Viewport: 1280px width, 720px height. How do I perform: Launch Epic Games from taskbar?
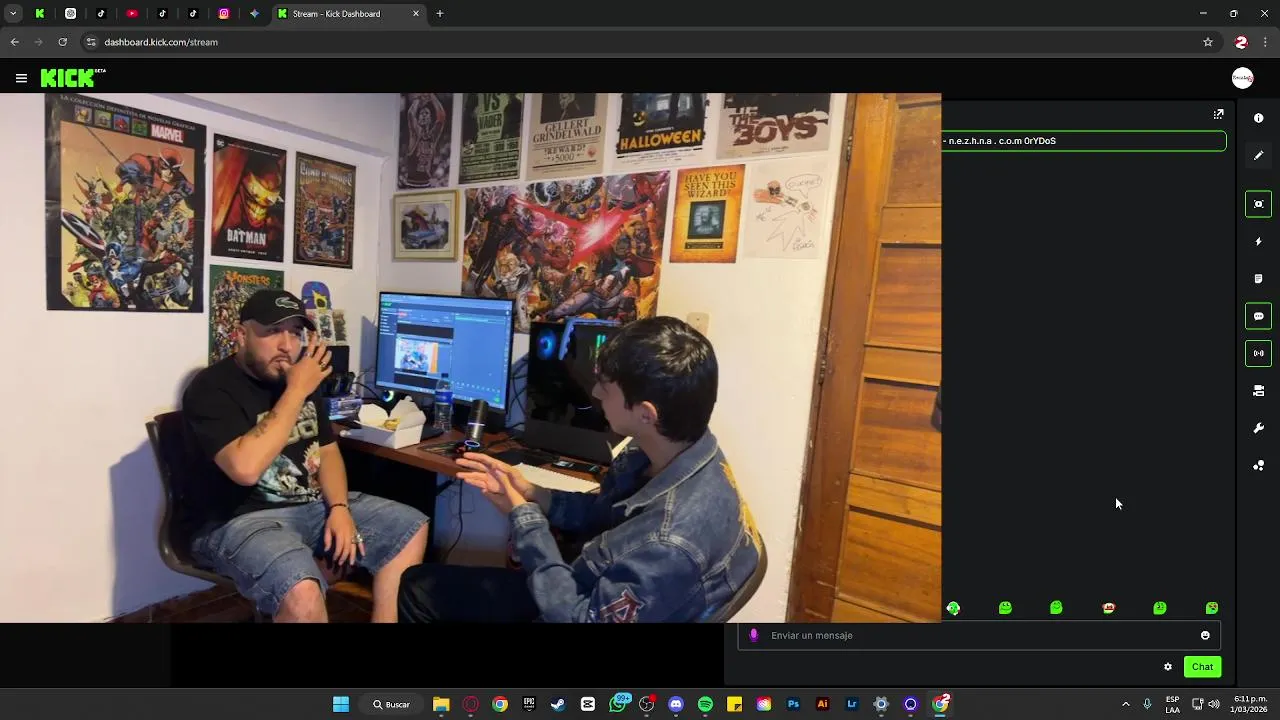(529, 704)
